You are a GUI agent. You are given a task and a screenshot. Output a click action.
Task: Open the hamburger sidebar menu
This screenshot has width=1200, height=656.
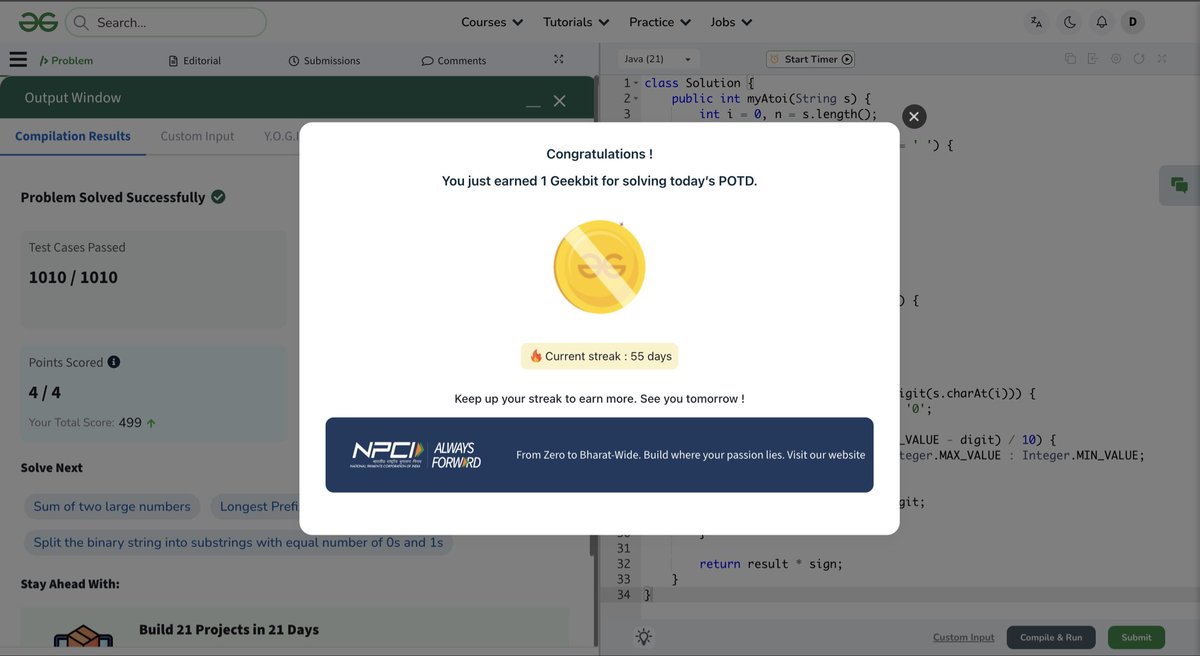[x=18, y=60]
